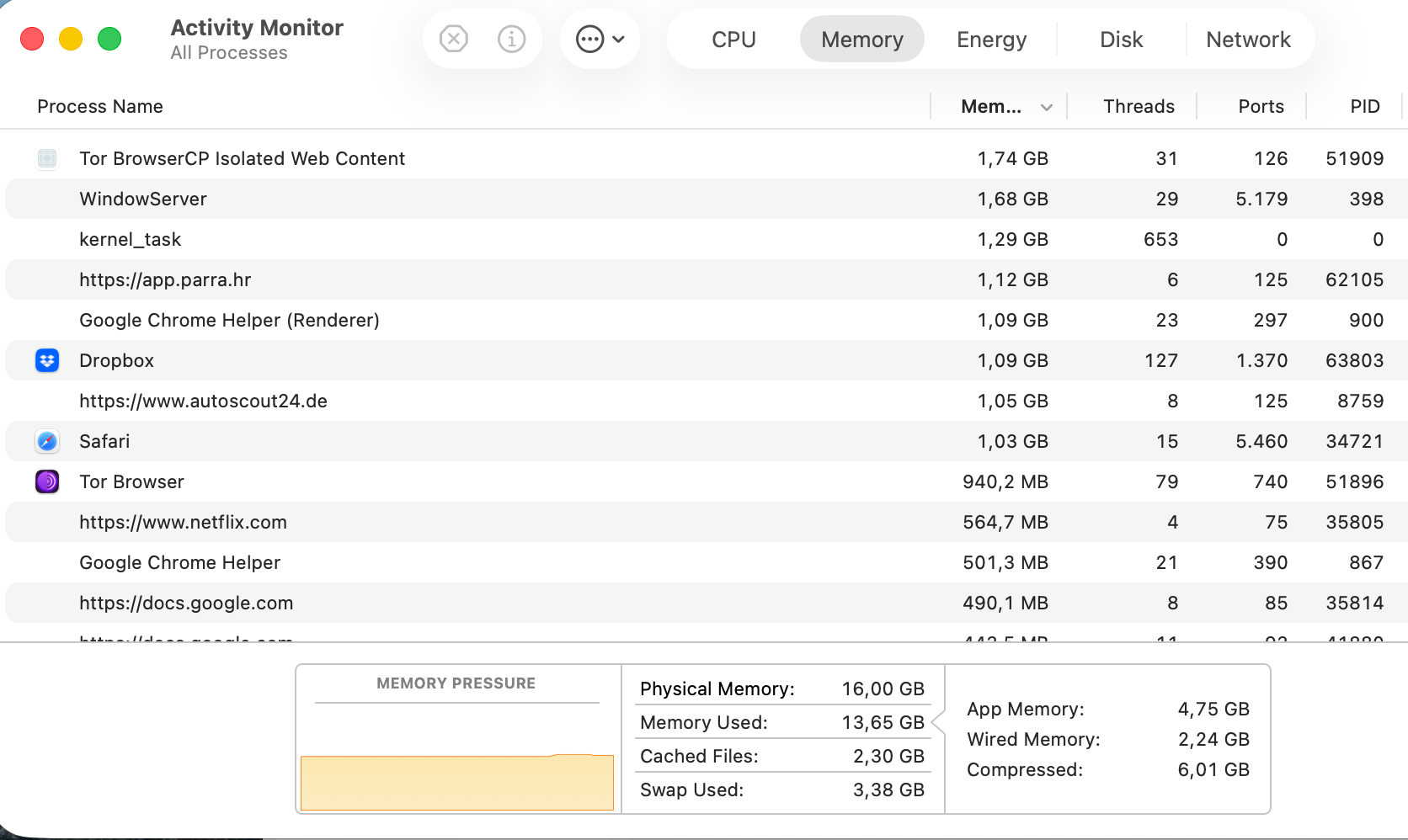Click ports value 5.460 for Safari
The width and height of the screenshot is (1408, 840).
click(x=1261, y=442)
